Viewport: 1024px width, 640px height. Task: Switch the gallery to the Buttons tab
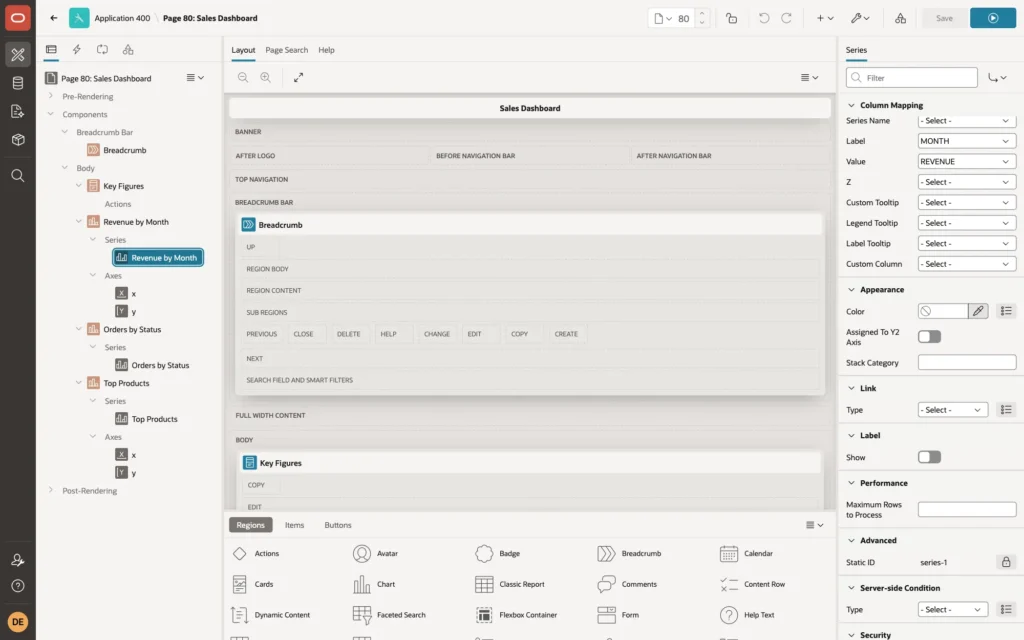[x=338, y=525]
